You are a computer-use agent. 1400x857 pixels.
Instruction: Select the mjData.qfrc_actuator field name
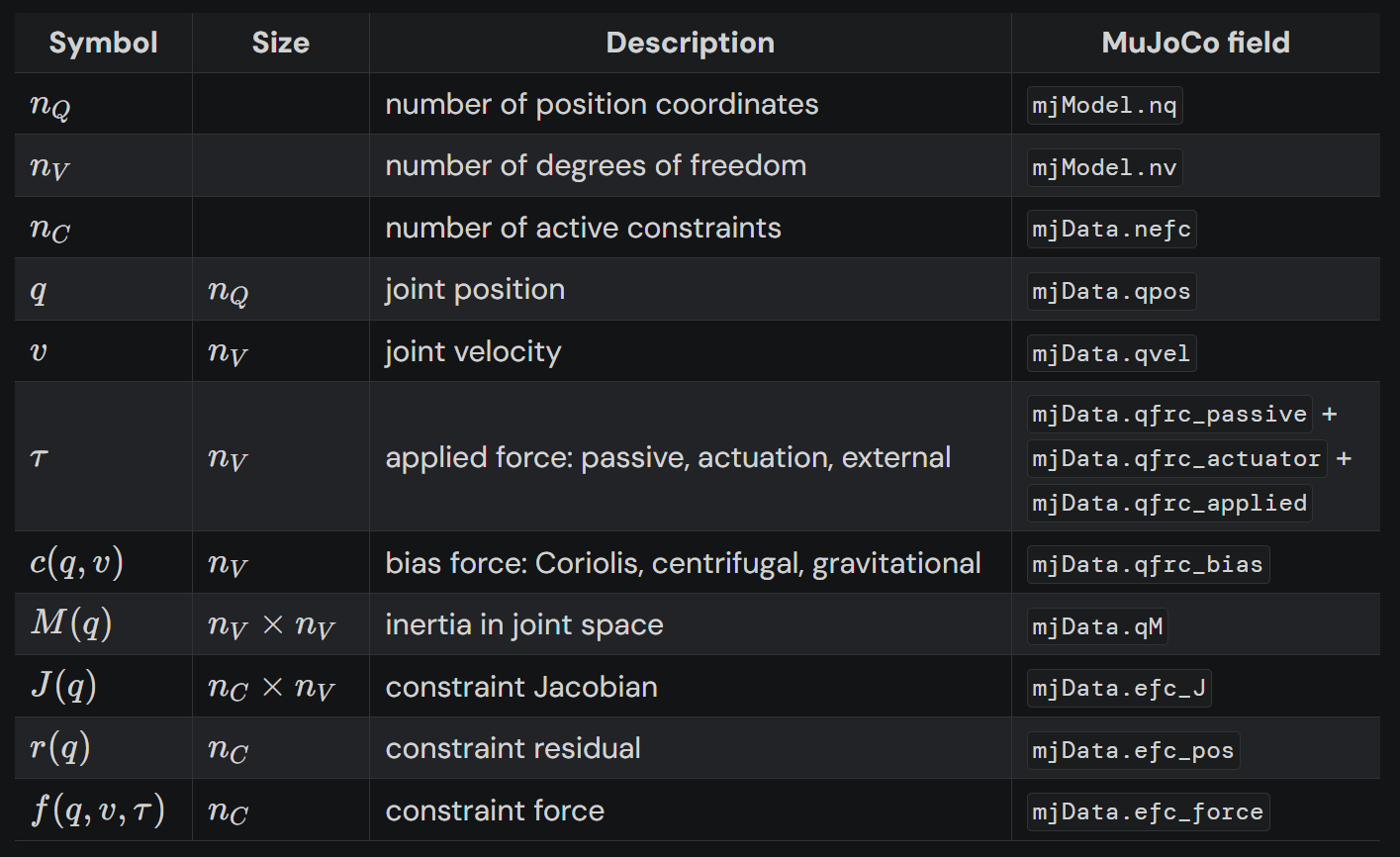(x=1176, y=458)
